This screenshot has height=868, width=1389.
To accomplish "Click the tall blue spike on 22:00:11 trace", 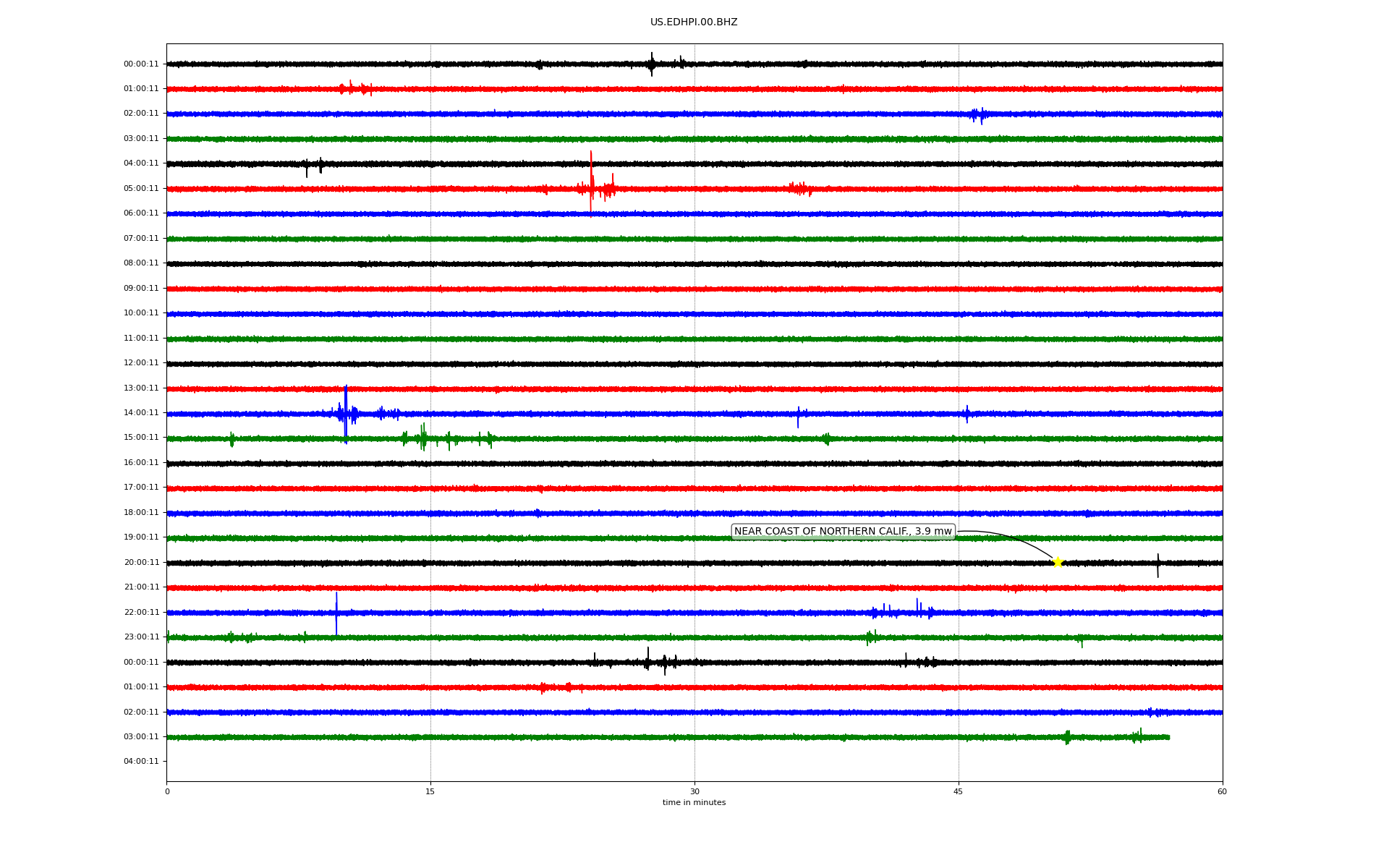I will [336, 613].
